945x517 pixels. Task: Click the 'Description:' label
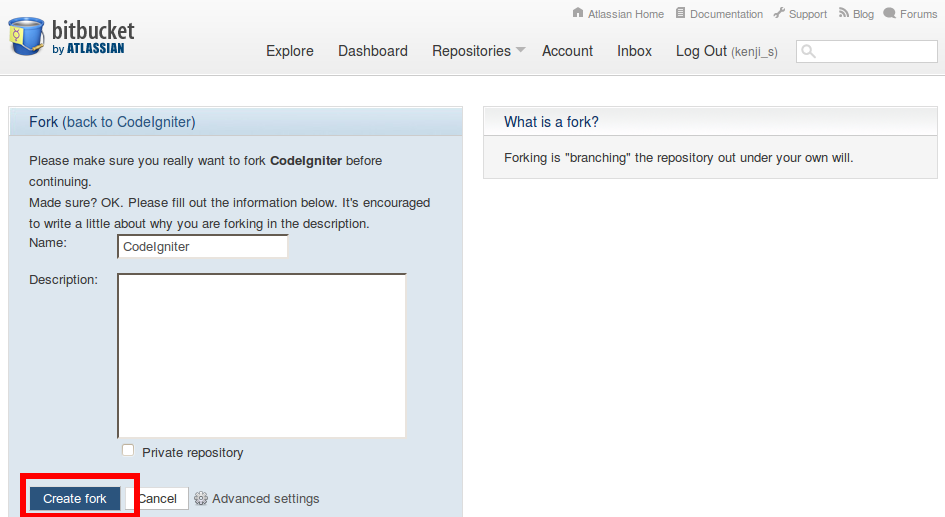(x=63, y=280)
